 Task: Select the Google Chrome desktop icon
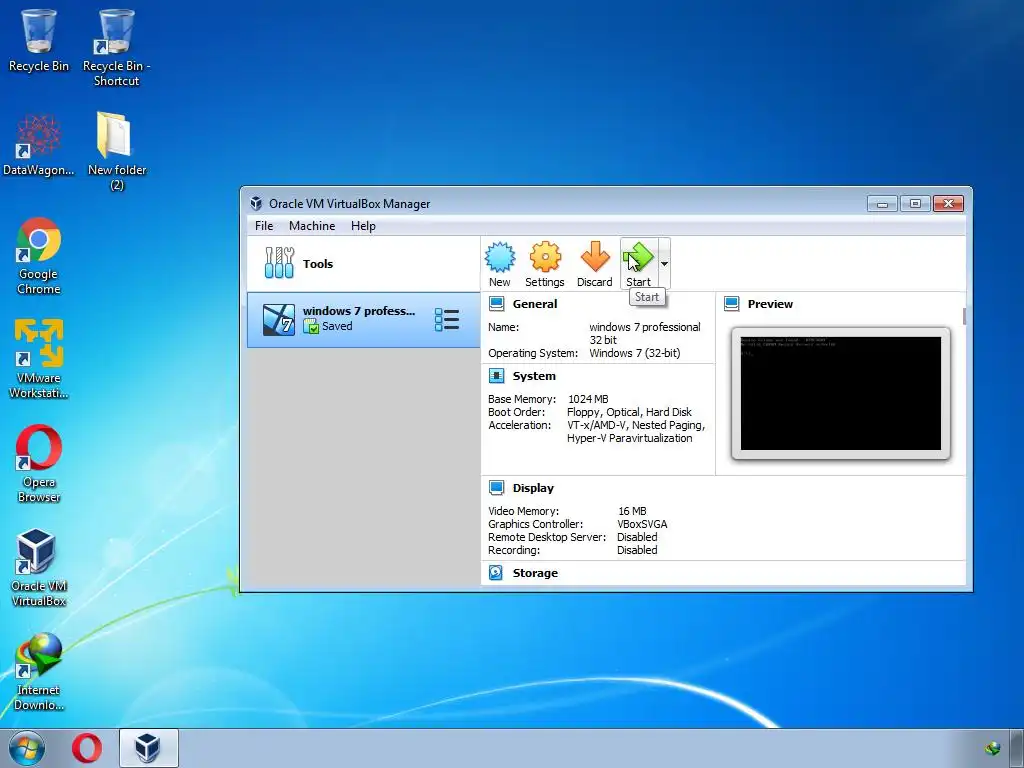39,256
